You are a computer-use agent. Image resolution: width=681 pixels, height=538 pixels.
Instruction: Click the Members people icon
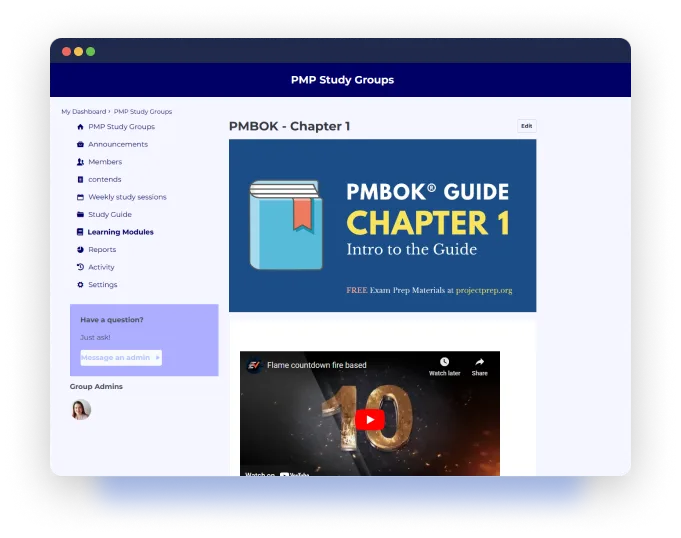tap(80, 162)
